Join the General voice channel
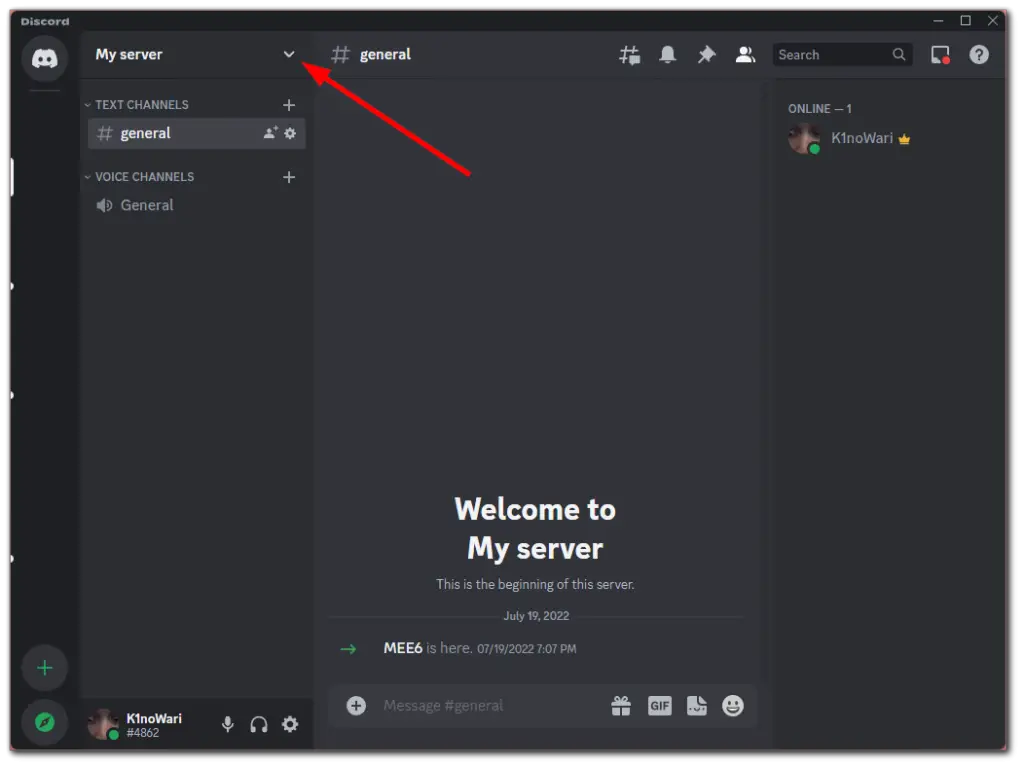 coord(147,205)
